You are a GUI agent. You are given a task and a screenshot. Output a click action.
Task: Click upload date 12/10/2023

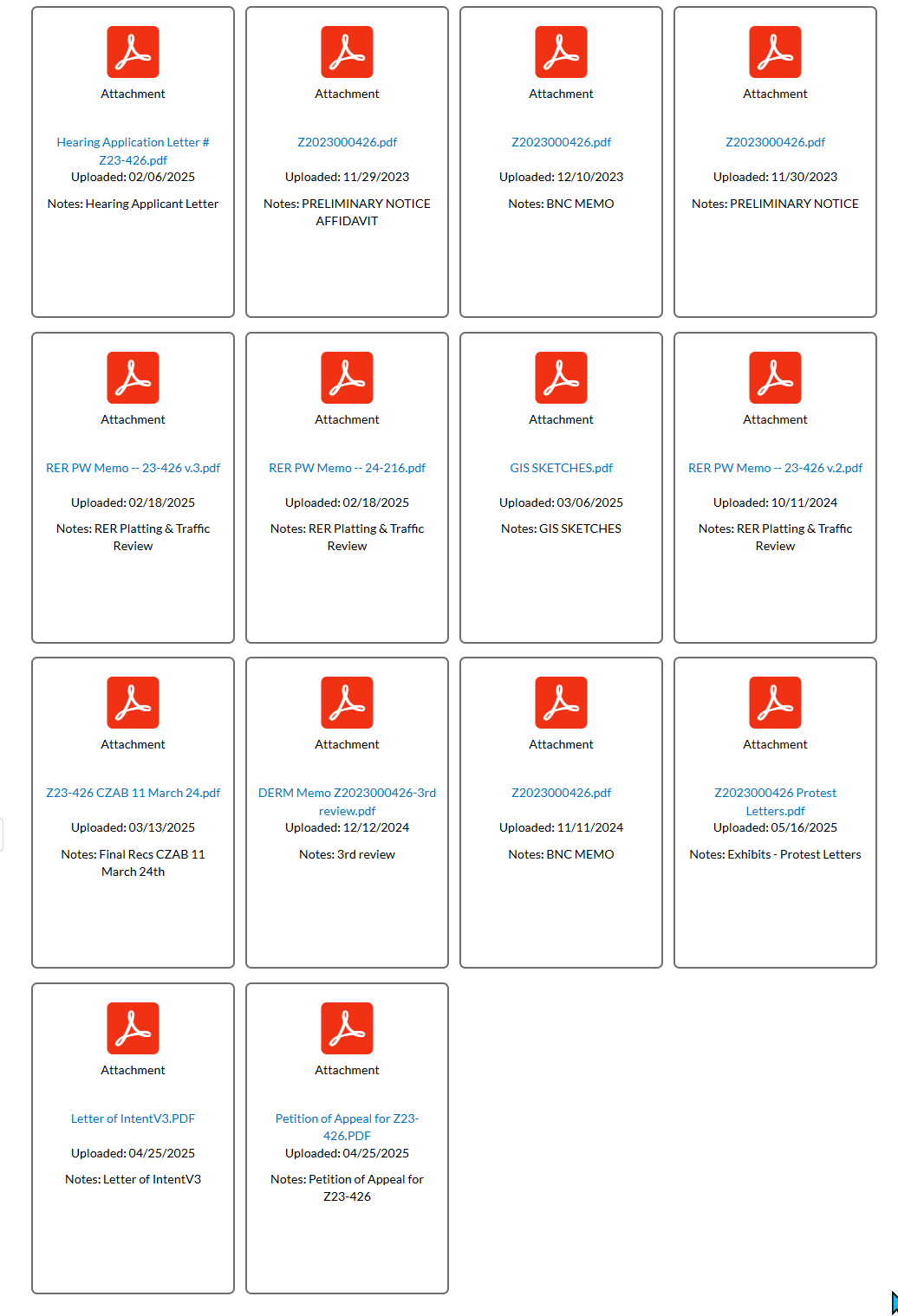[x=590, y=177]
